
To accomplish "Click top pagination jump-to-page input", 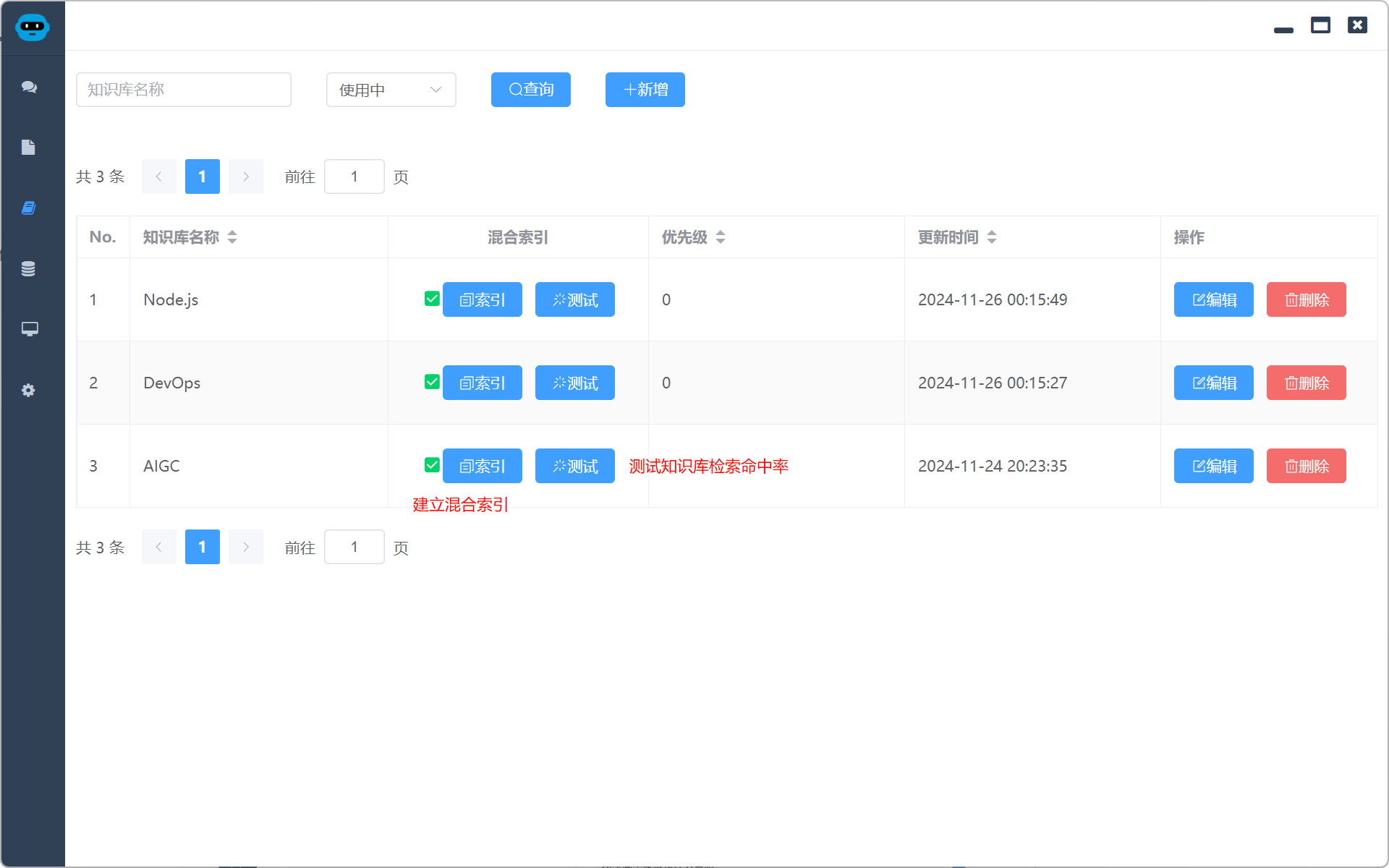I will (x=354, y=176).
